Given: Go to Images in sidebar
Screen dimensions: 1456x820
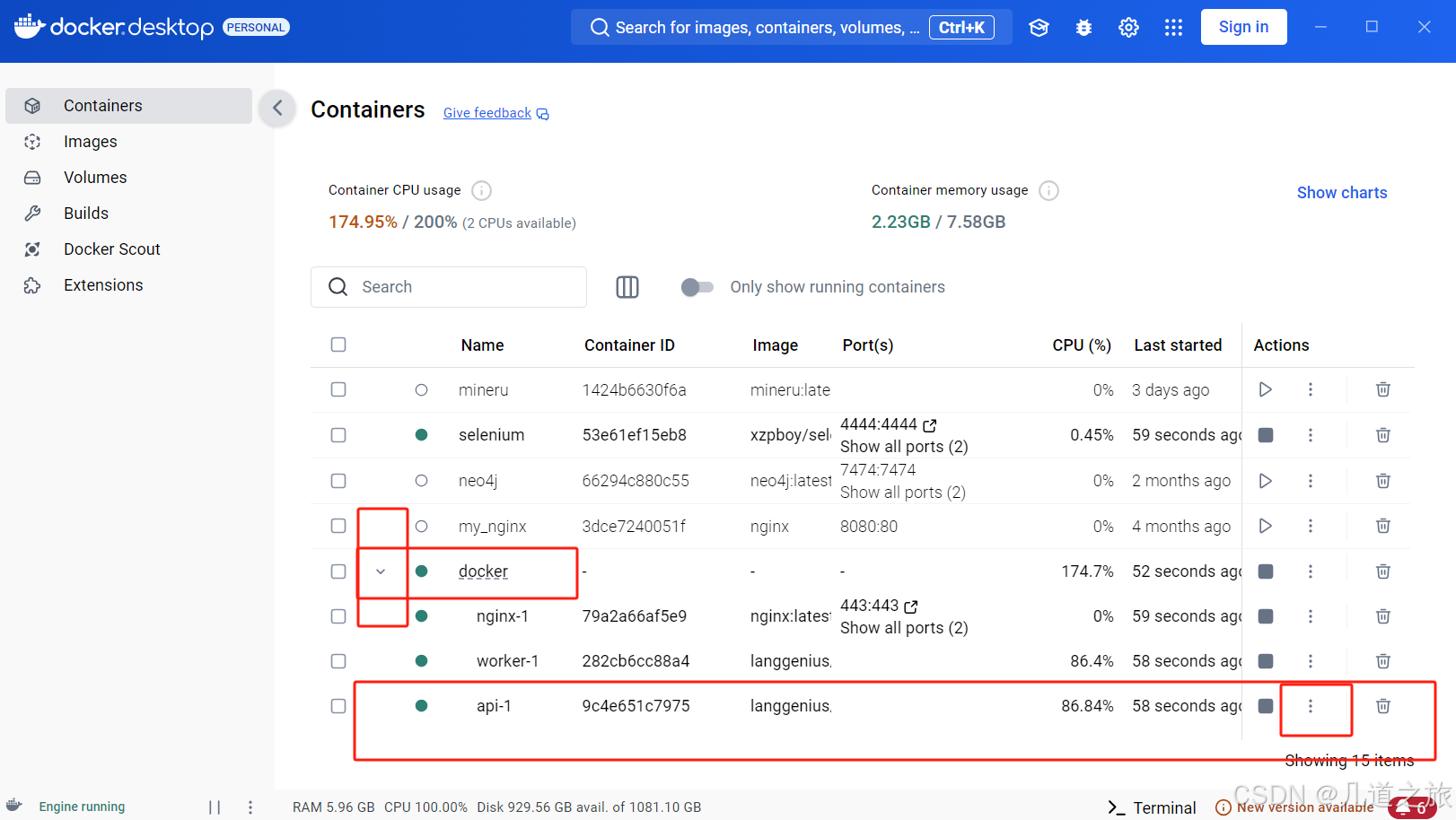Looking at the screenshot, I should coord(128,142).
